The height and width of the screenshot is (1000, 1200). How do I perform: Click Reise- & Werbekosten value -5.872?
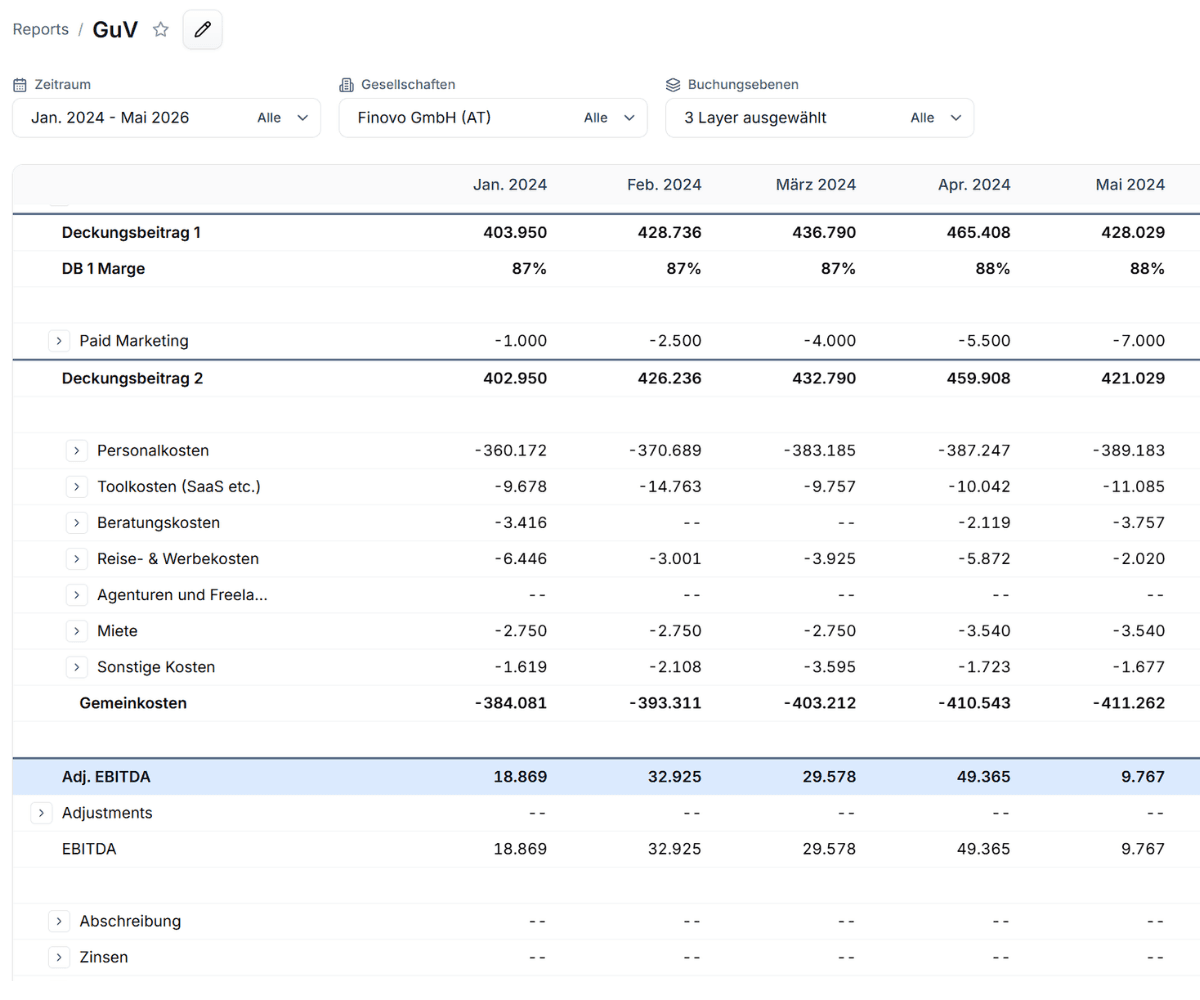click(984, 559)
